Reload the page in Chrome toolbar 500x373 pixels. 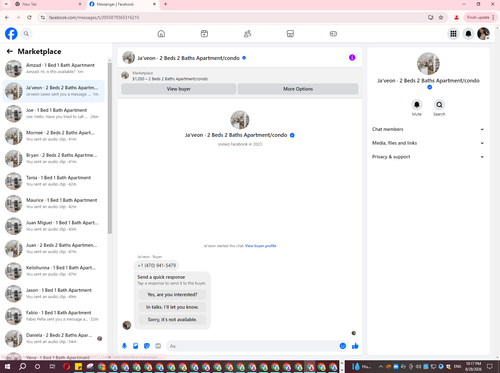29,17
